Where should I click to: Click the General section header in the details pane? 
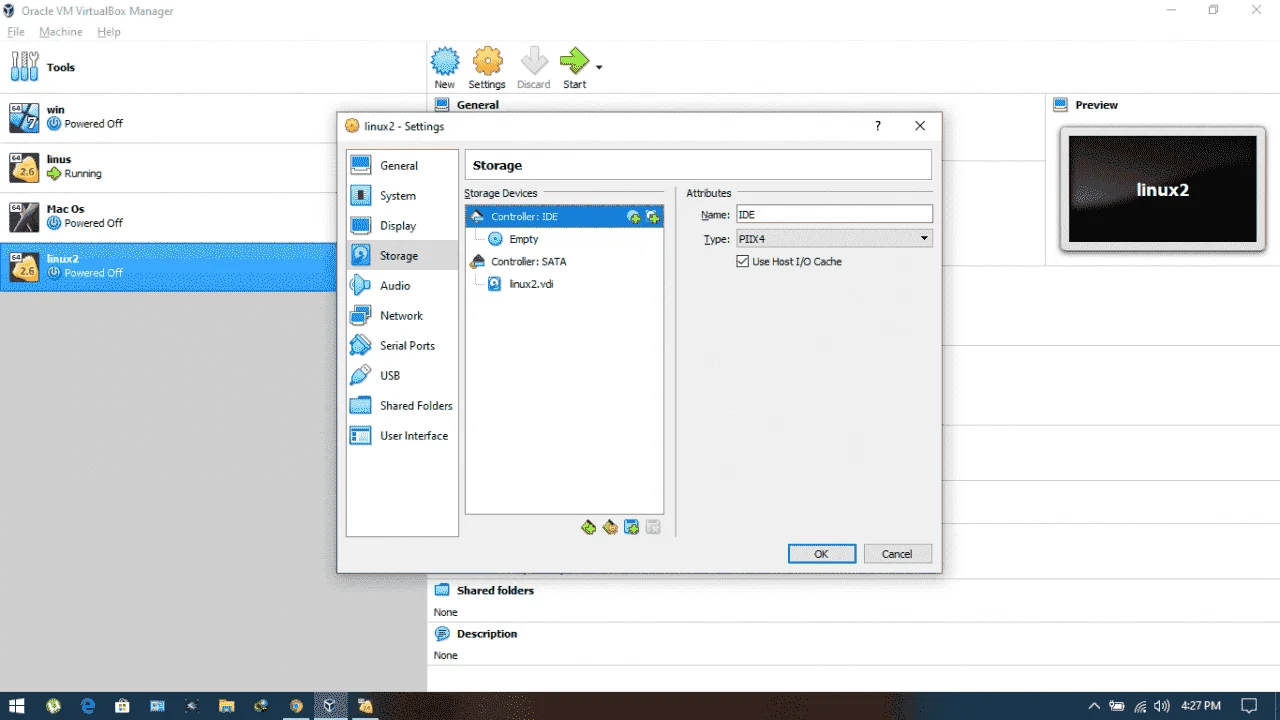478,105
